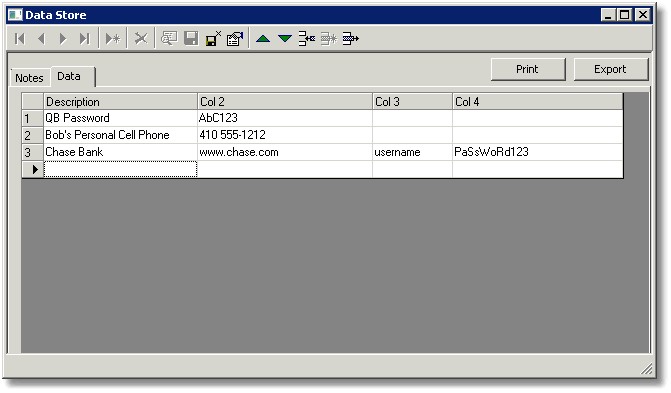Screen dimensions: 671x393
Task: Click the last toolbar icon with right arrow
Action: point(350,39)
